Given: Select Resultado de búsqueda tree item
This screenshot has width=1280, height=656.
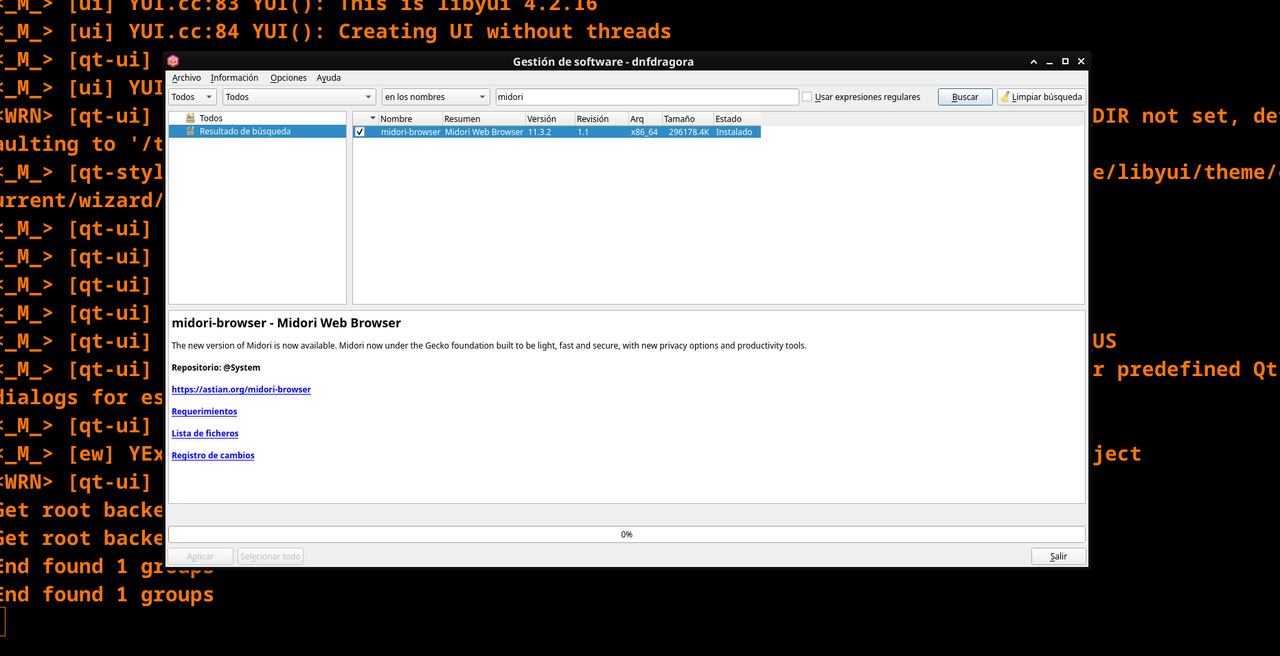Looking at the screenshot, I should [245, 131].
